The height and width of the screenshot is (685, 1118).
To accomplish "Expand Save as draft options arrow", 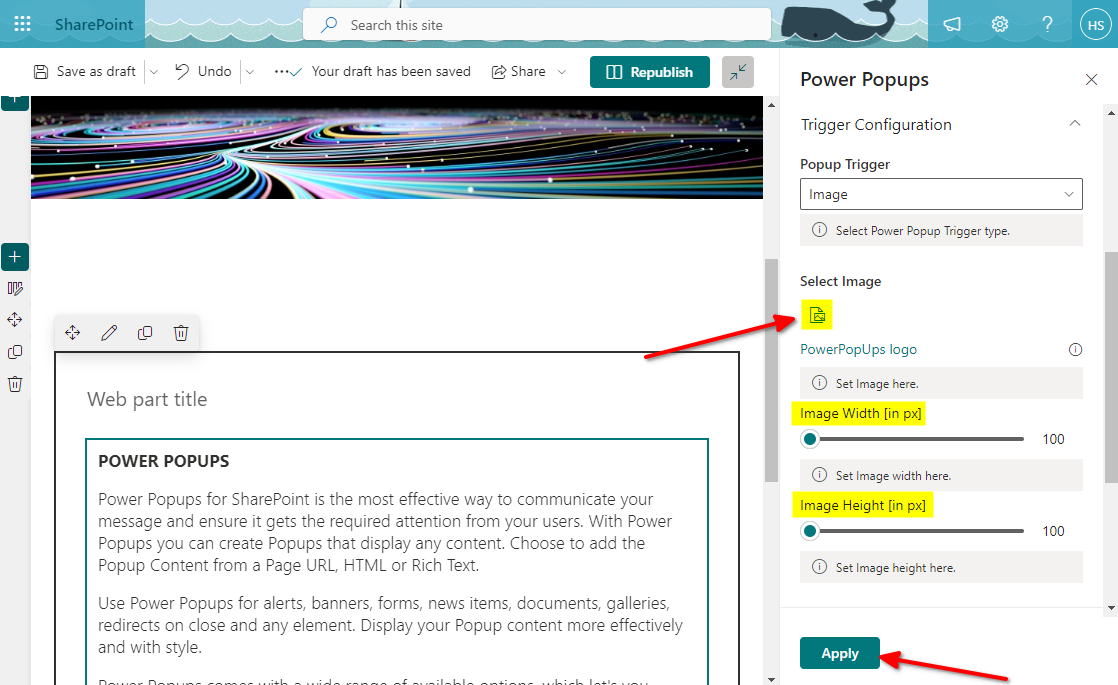I will click(154, 72).
